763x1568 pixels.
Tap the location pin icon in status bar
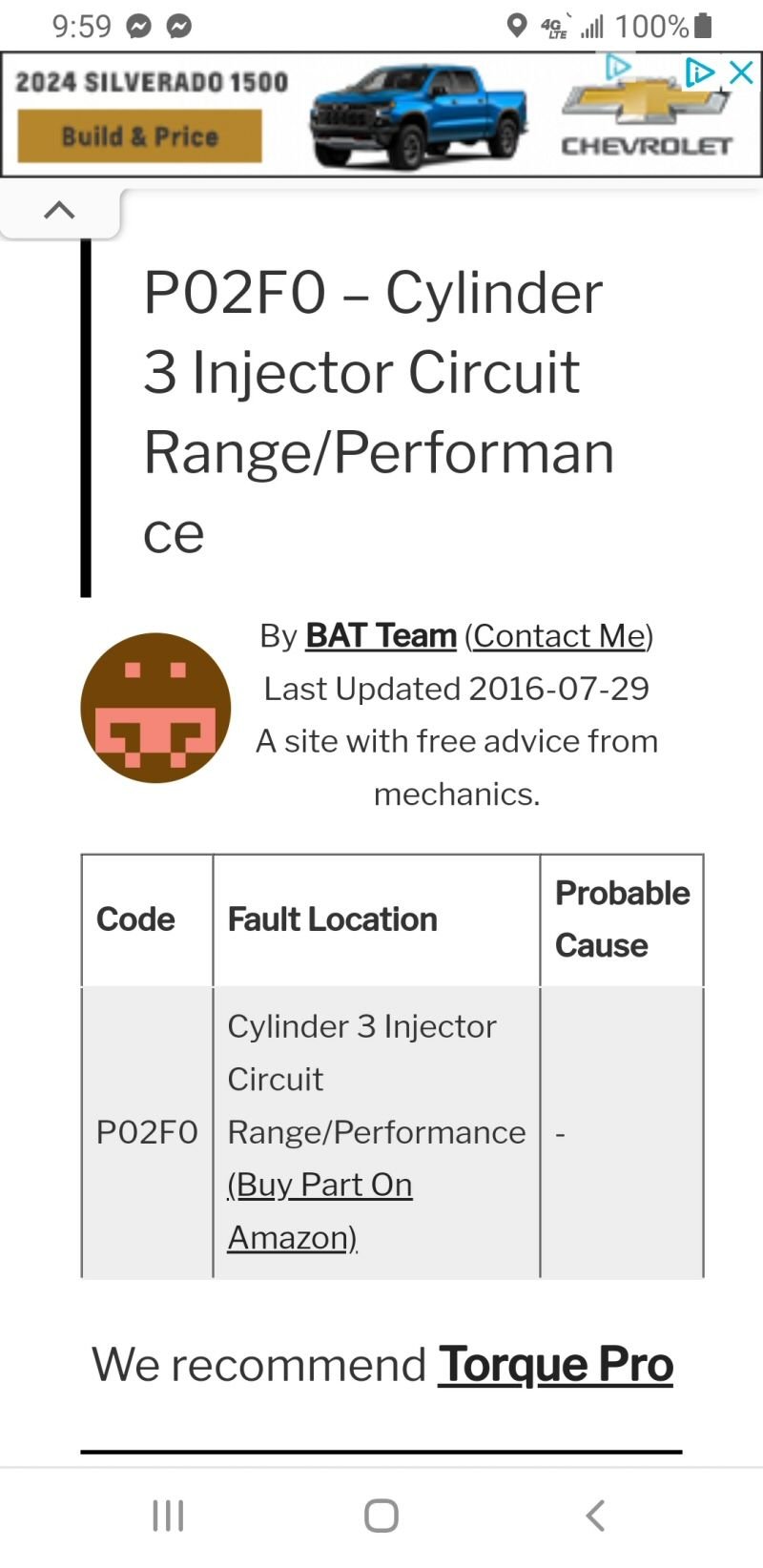517,24
